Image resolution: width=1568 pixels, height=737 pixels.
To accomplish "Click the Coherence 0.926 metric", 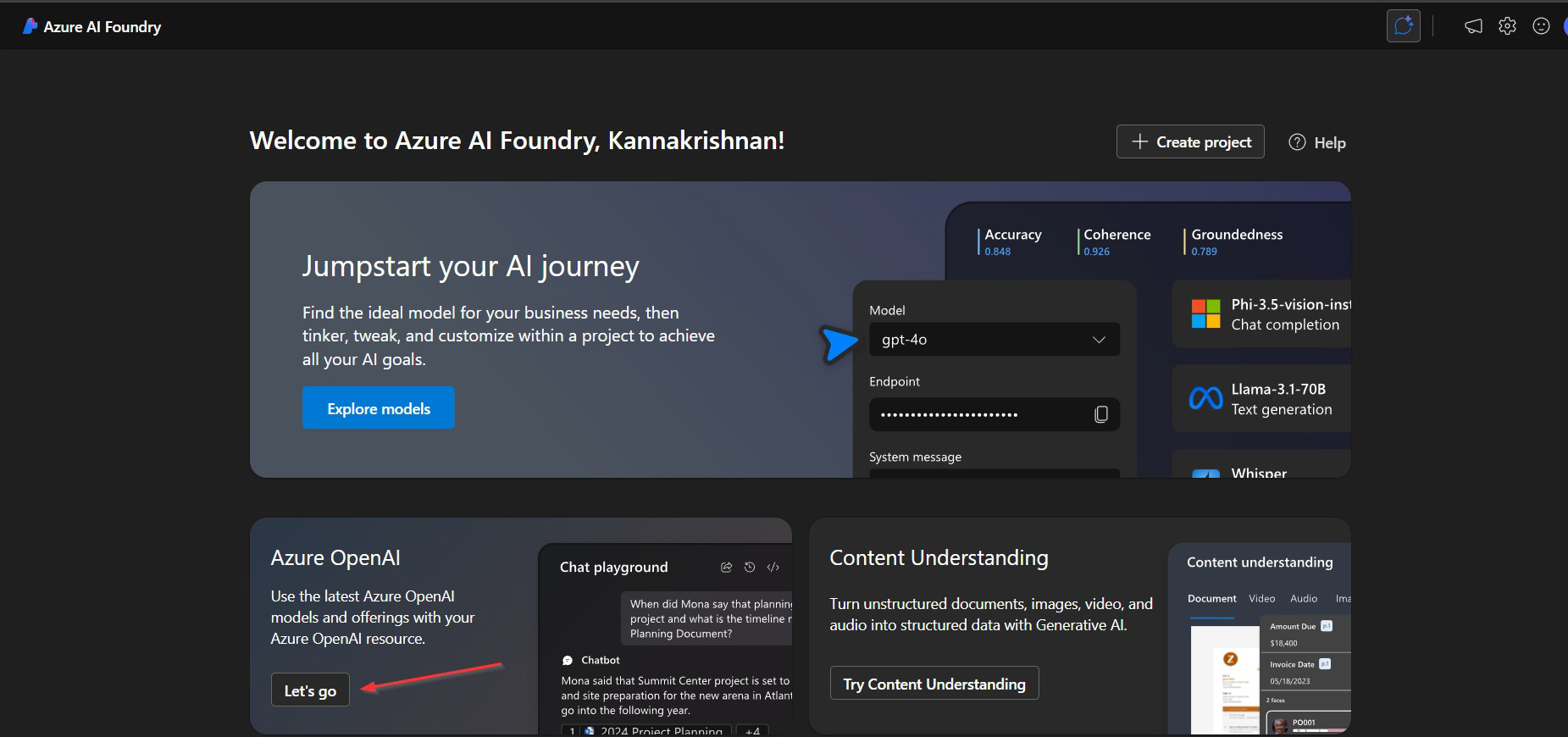I will click(1115, 241).
